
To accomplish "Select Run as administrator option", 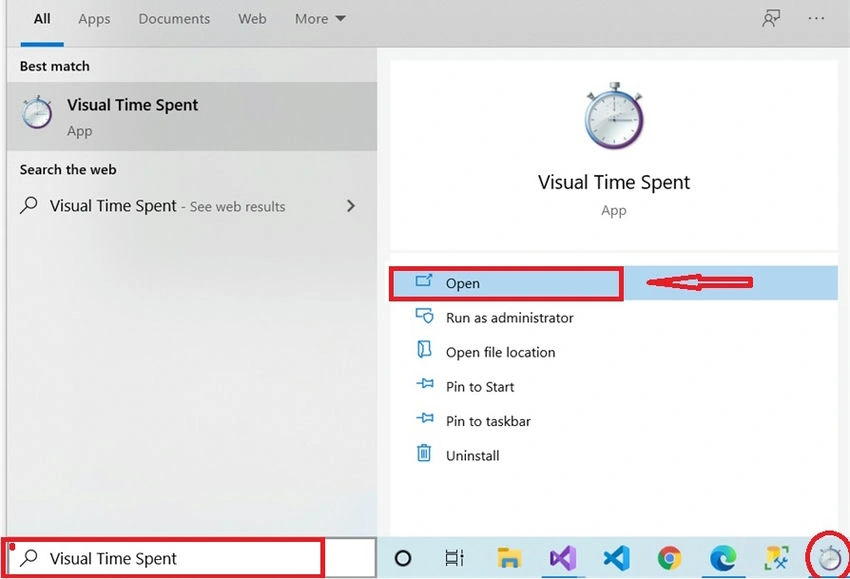I will click(x=614, y=318).
